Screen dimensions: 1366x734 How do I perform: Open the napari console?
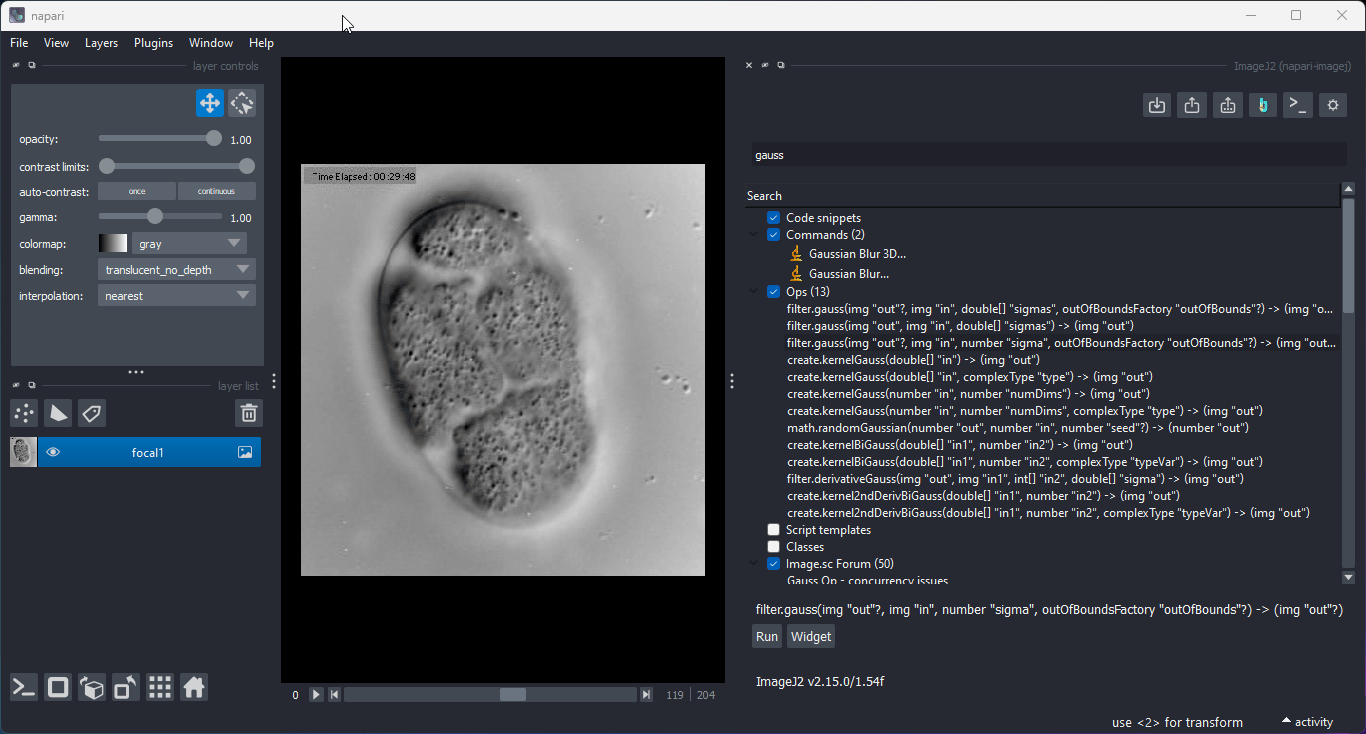point(23,687)
